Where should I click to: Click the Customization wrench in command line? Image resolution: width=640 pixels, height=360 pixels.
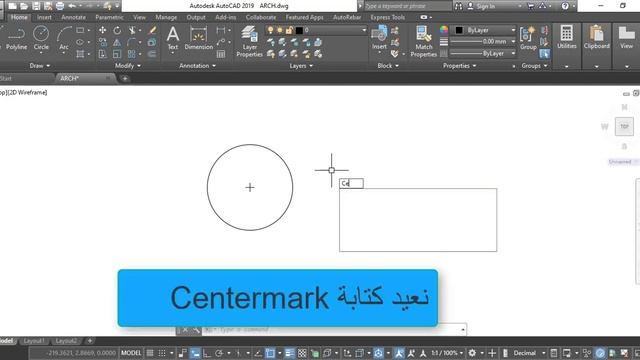click(196, 329)
